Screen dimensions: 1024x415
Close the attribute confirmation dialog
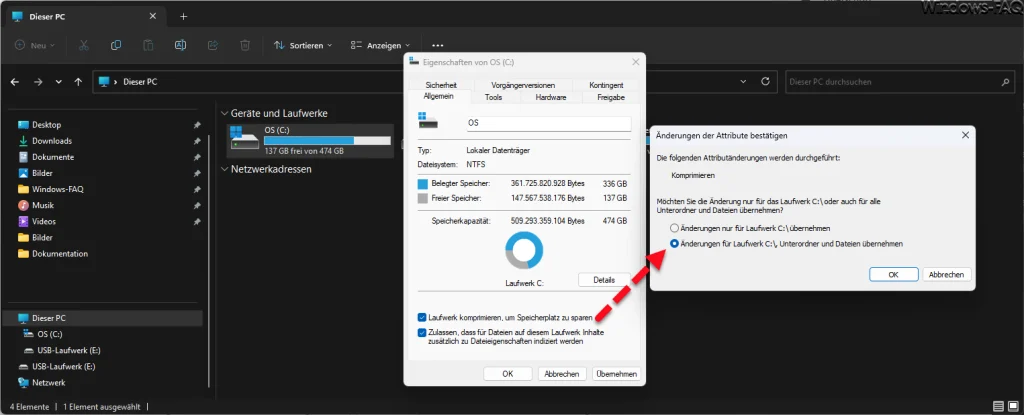tap(965, 135)
